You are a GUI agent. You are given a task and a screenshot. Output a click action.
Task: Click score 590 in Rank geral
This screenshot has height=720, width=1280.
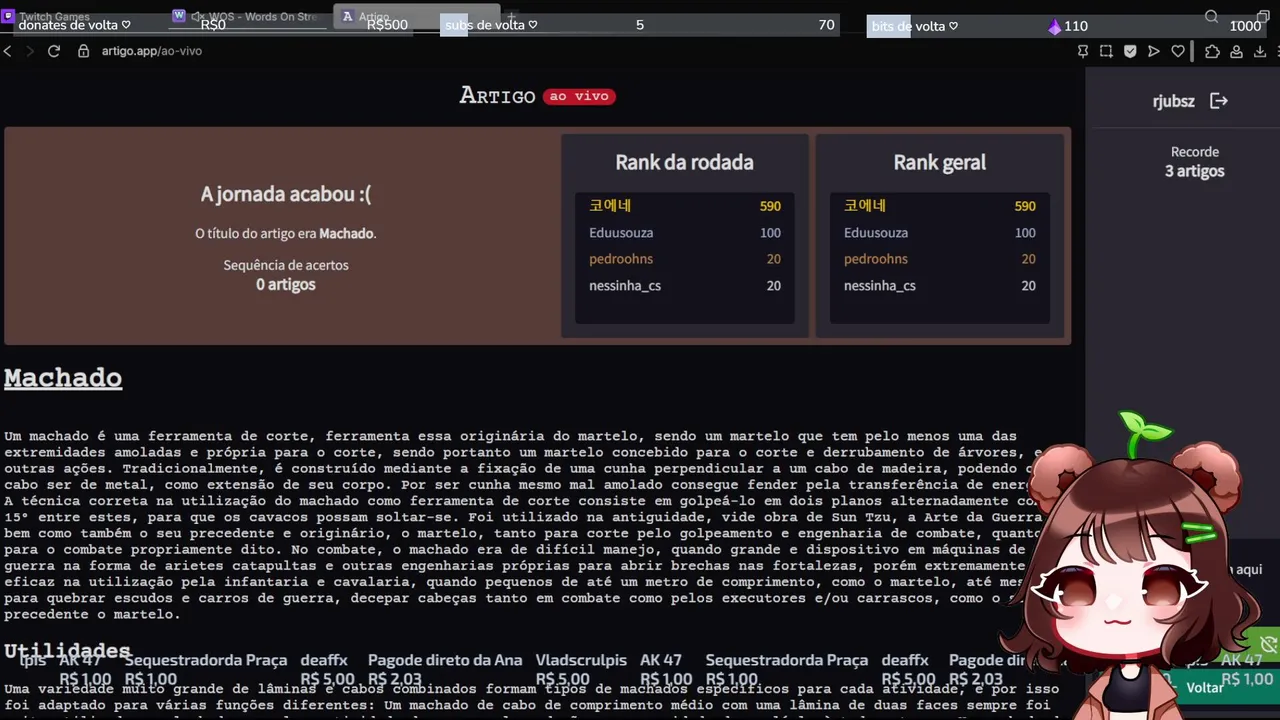(1025, 206)
